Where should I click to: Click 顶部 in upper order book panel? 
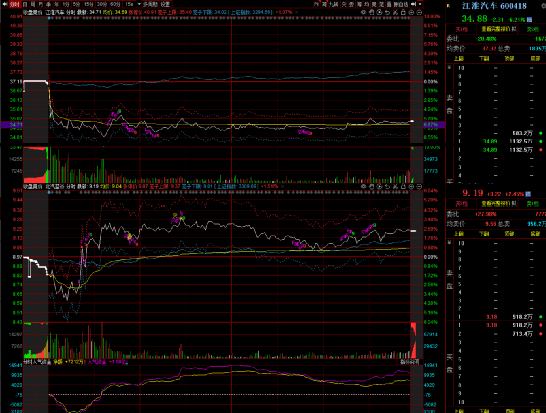point(509,59)
